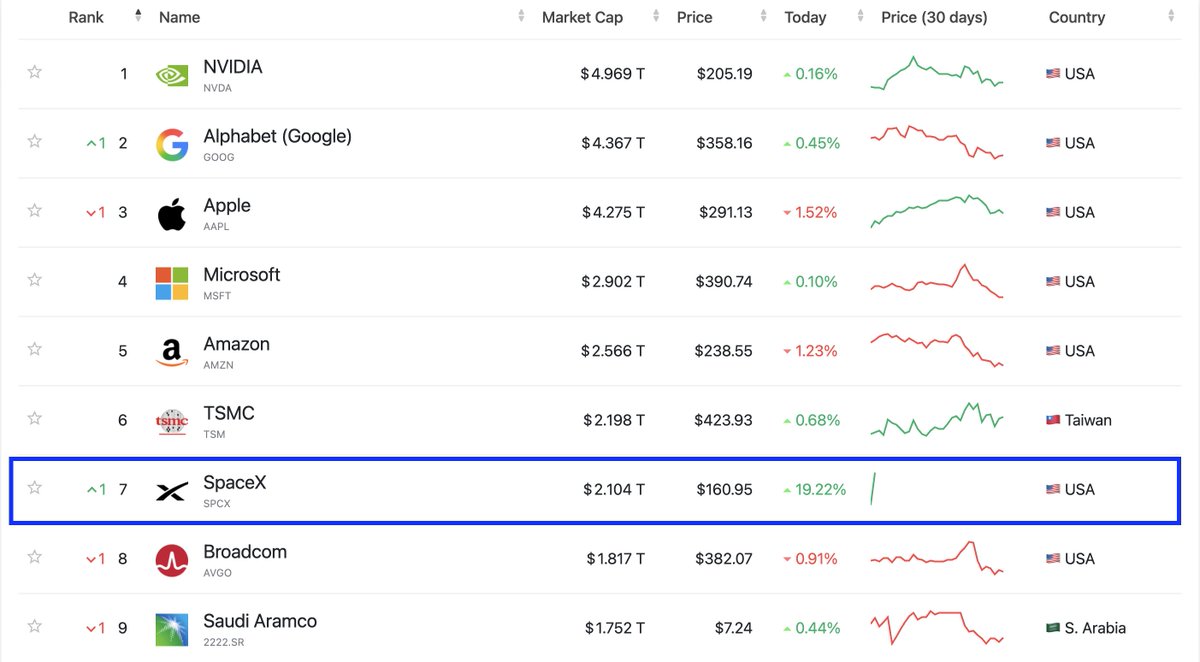The height and width of the screenshot is (662, 1200).
Task: Star the Saudi Aramco row
Action: click(35, 626)
